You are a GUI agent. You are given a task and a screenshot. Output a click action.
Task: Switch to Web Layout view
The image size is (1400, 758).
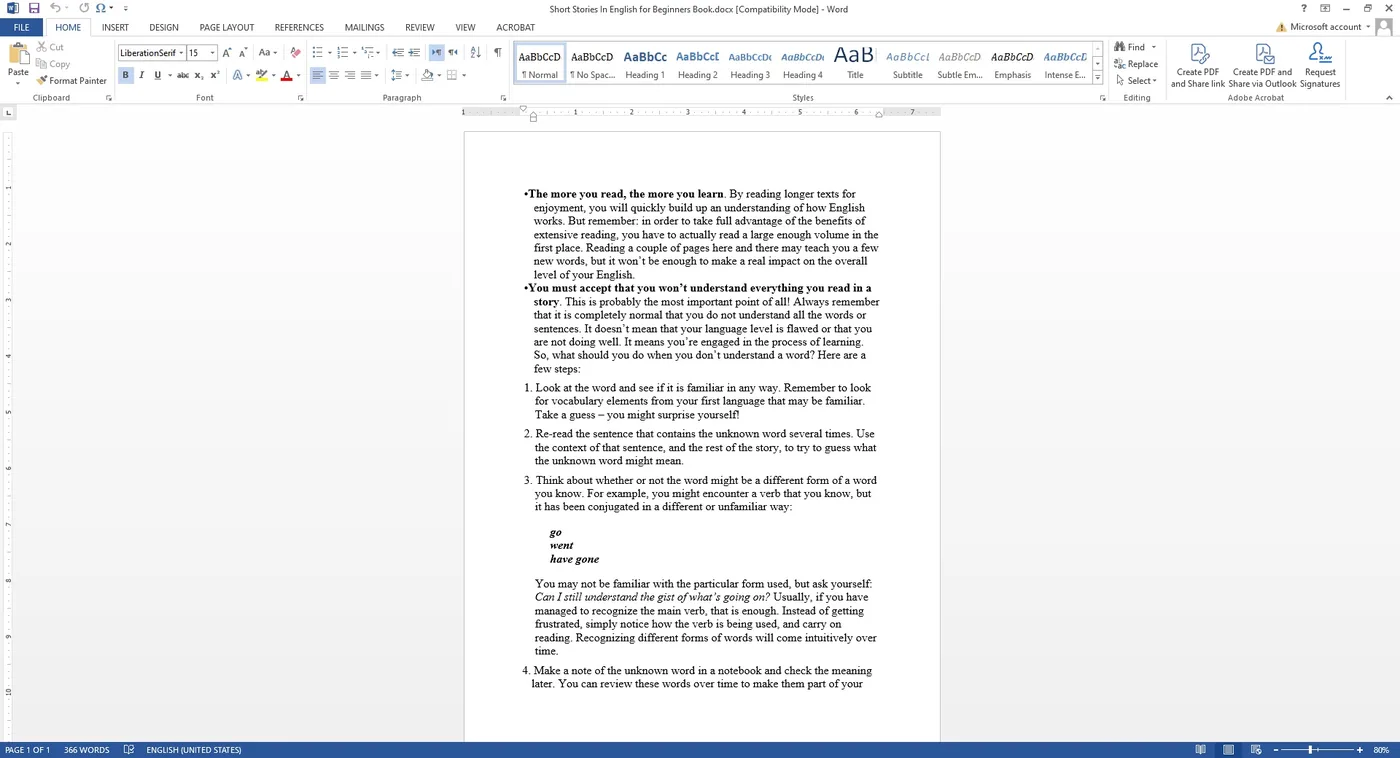(x=1256, y=750)
